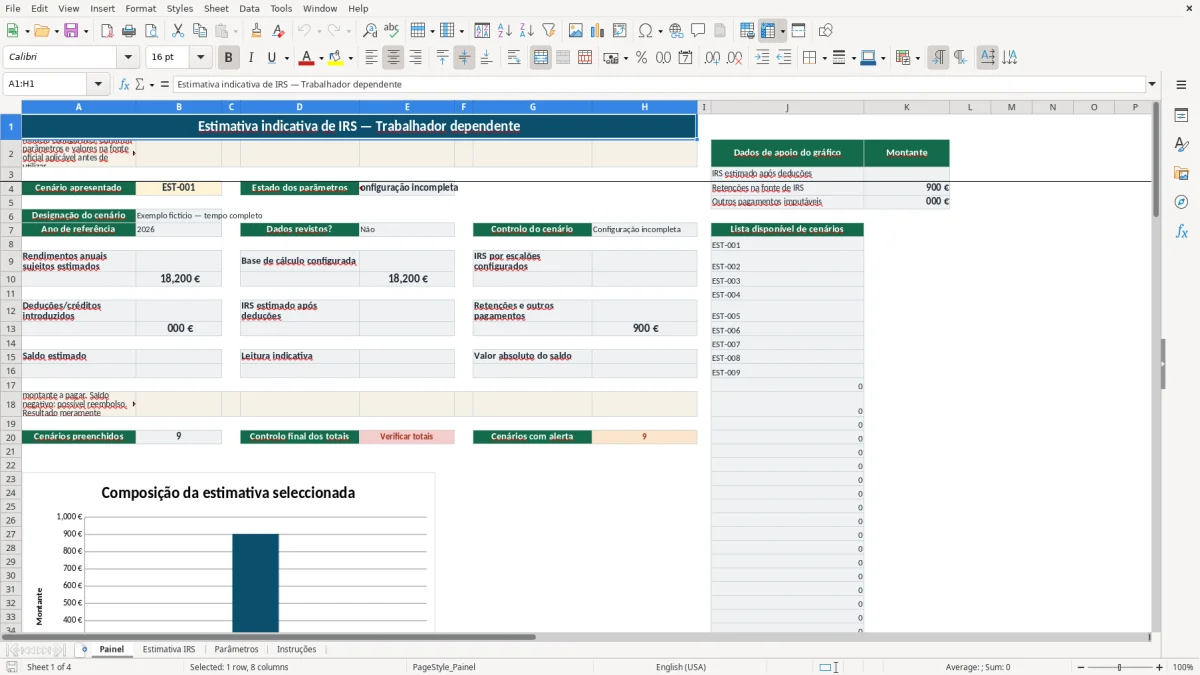This screenshot has height=675, width=1200.
Task: Toggle Bold formatting
Action: pyautogui.click(x=229, y=58)
